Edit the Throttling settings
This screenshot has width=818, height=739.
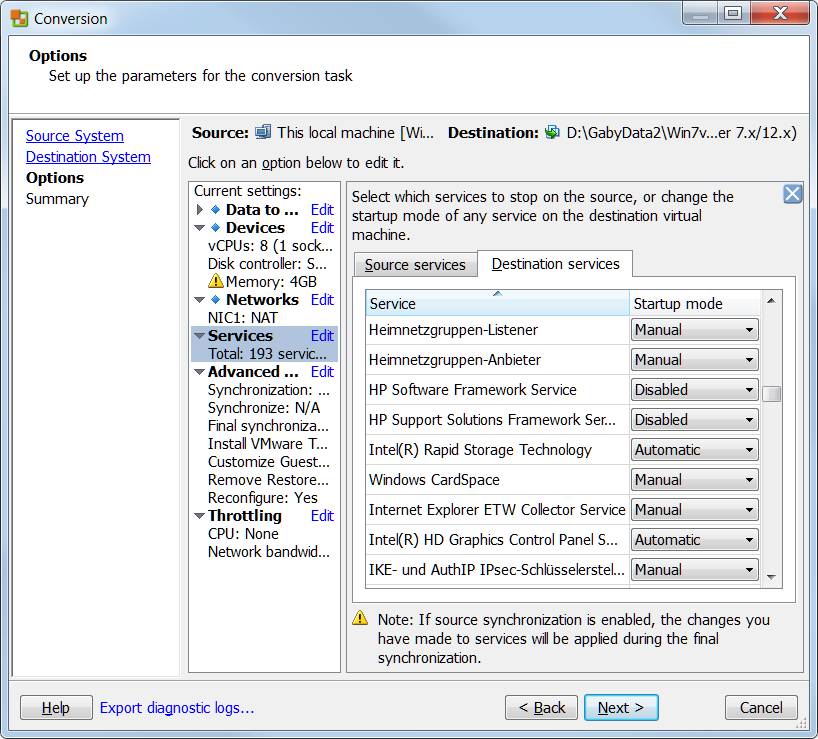click(x=322, y=515)
